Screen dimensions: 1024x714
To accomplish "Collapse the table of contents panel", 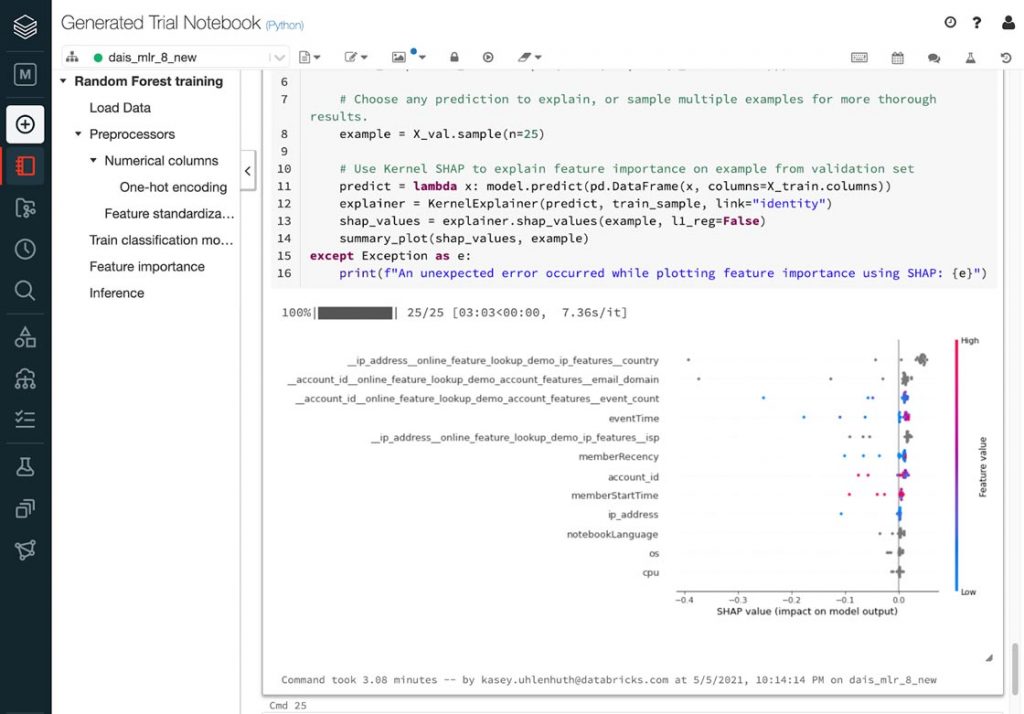I will [248, 171].
